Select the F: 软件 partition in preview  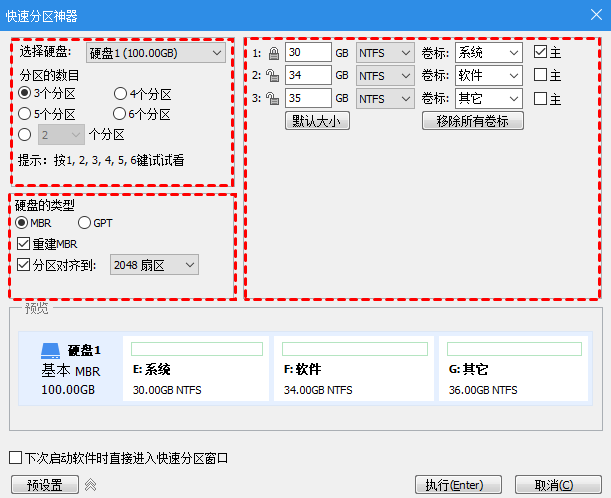(x=354, y=368)
